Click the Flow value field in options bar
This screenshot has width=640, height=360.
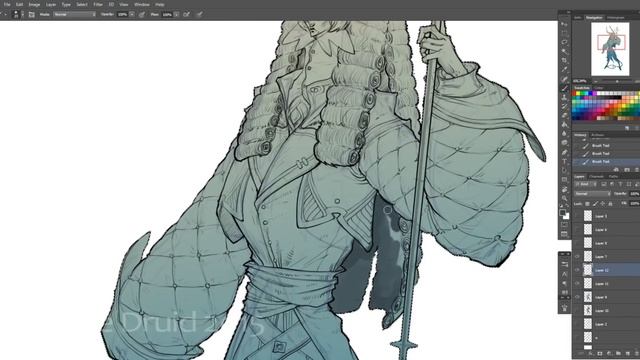167,14
